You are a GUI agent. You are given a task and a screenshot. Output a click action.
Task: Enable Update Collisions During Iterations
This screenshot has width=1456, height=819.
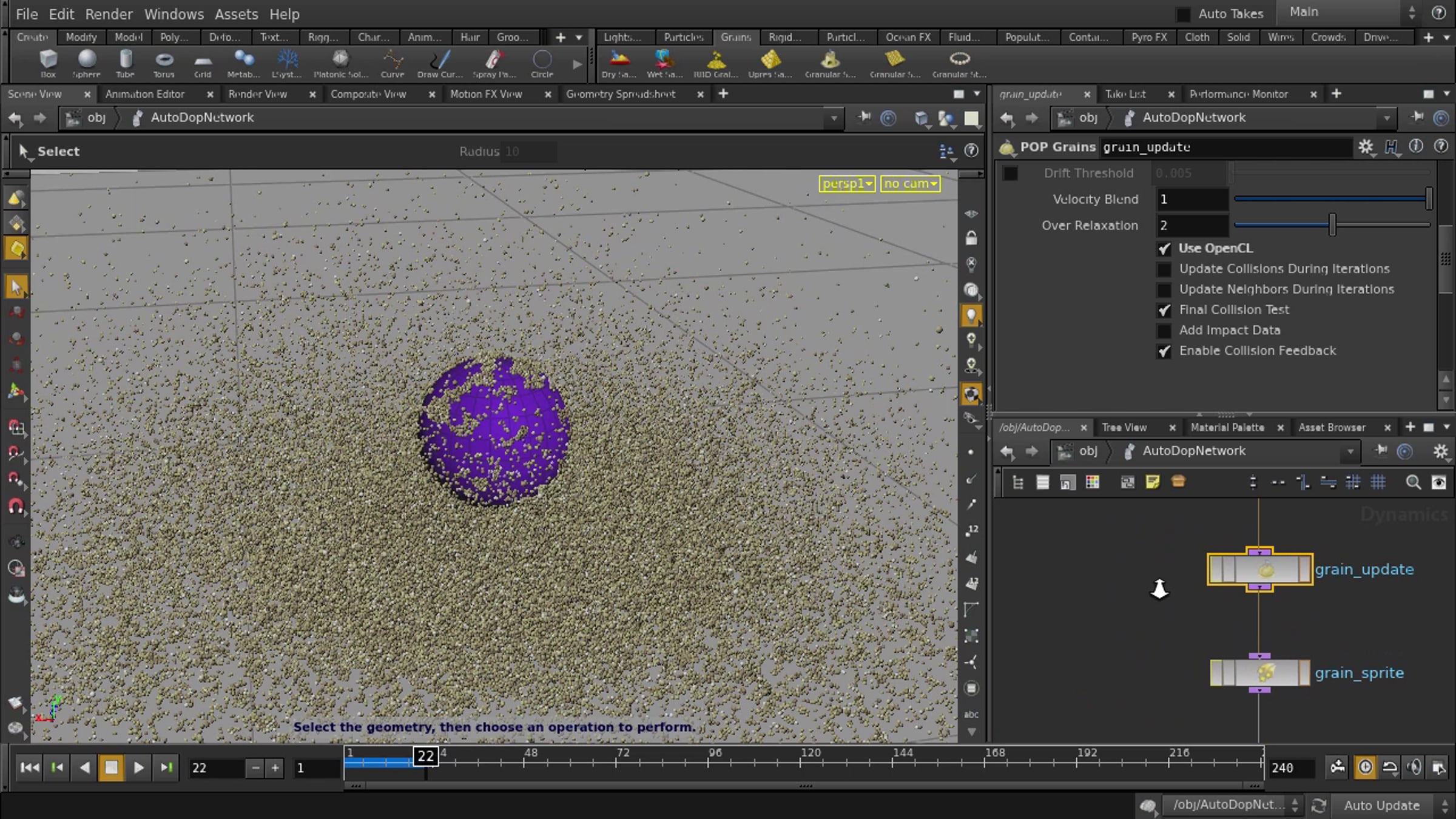pyautogui.click(x=1164, y=269)
